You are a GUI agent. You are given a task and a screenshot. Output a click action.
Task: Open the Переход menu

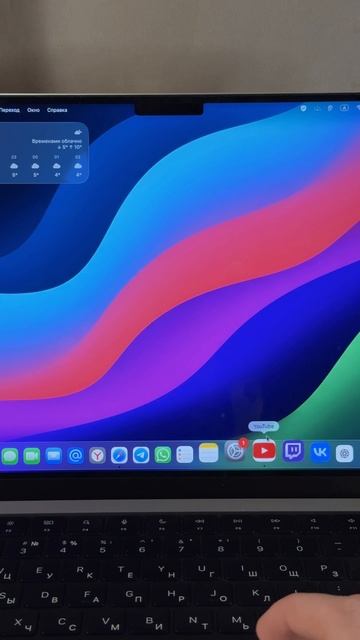pos(9,110)
